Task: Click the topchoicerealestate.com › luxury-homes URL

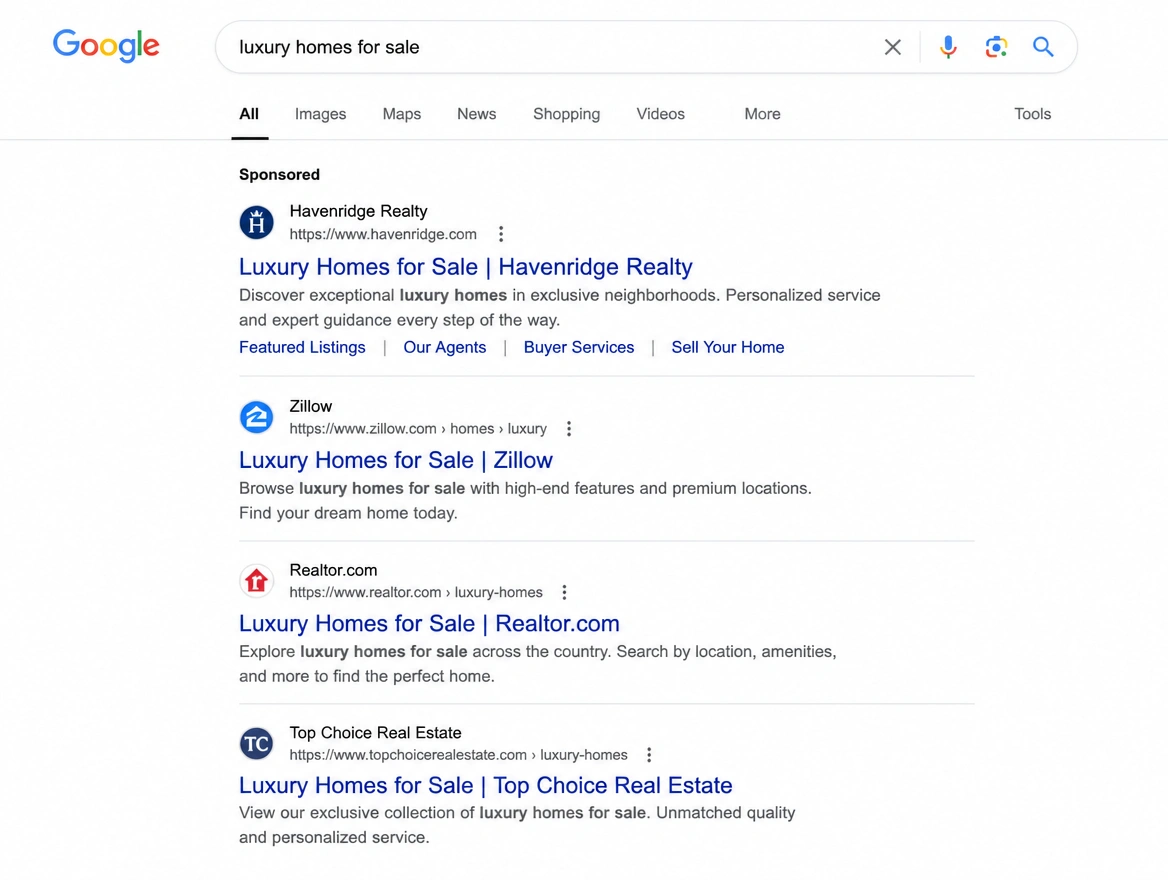Action: (x=458, y=755)
